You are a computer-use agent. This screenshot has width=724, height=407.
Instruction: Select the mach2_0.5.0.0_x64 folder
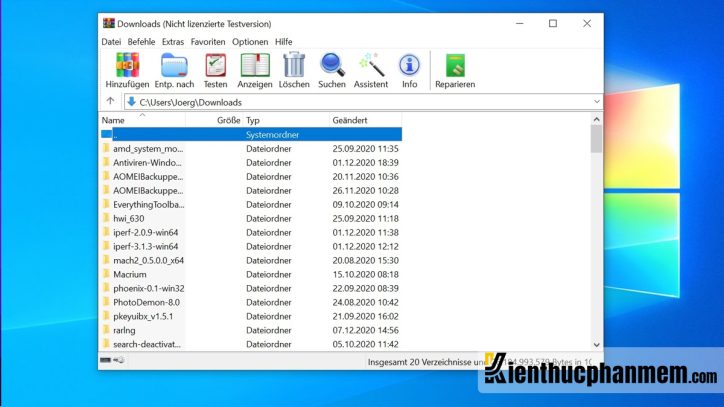click(x=149, y=260)
